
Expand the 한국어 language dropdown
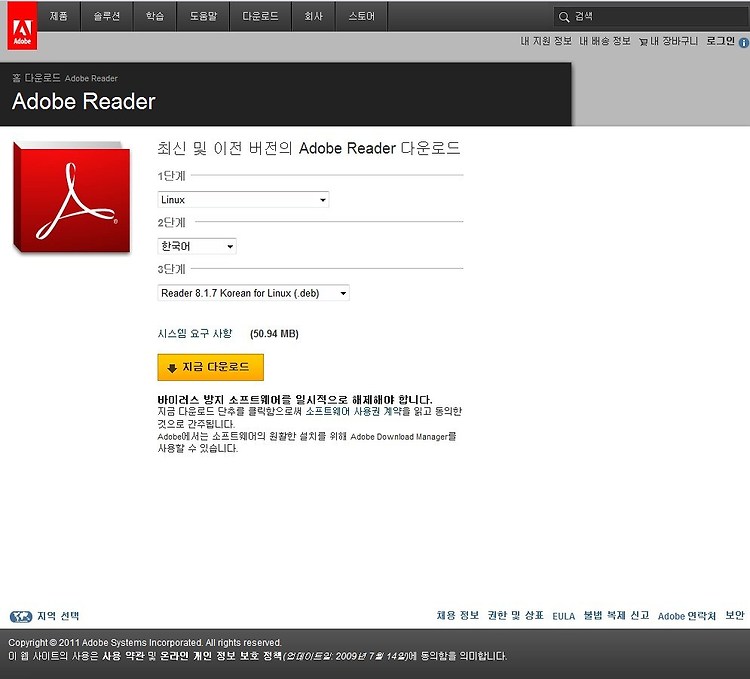[x=197, y=246]
